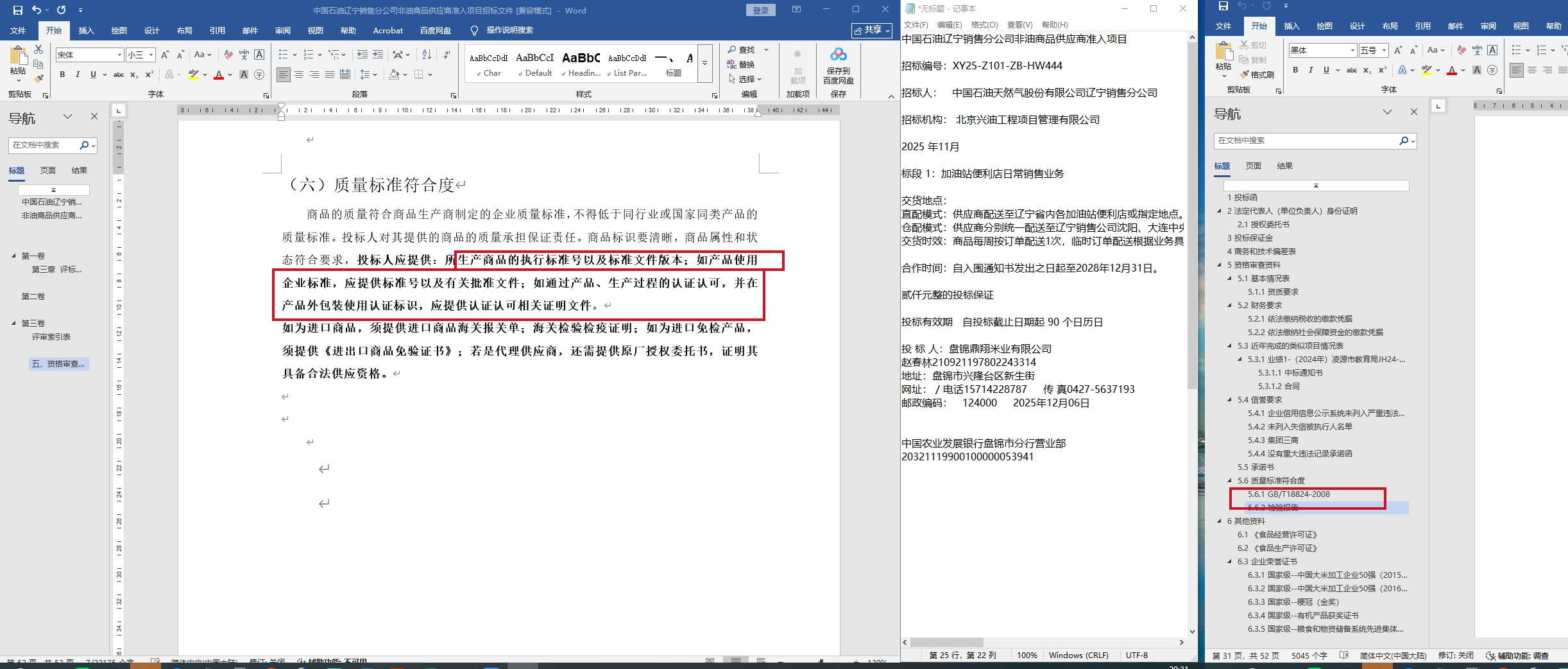This screenshot has width=1568, height=669.
Task: Click 保存到百度网盘 cloud icon
Action: (x=838, y=55)
